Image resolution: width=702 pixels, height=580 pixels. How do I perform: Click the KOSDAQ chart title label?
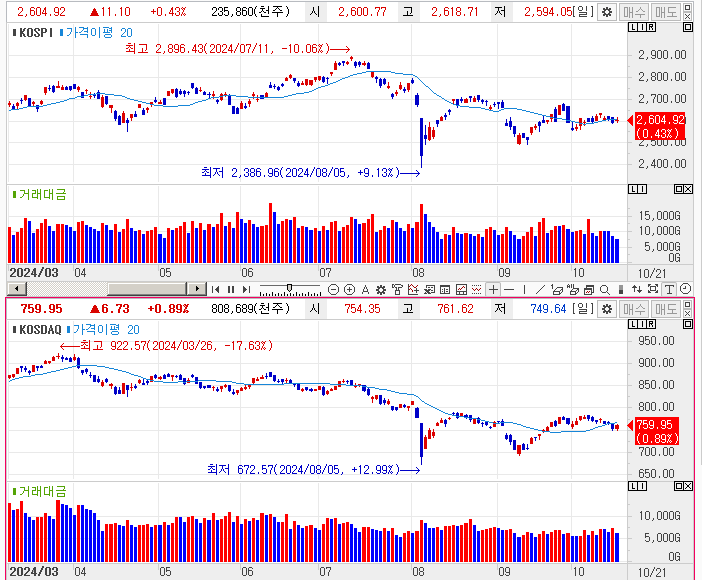(40, 330)
